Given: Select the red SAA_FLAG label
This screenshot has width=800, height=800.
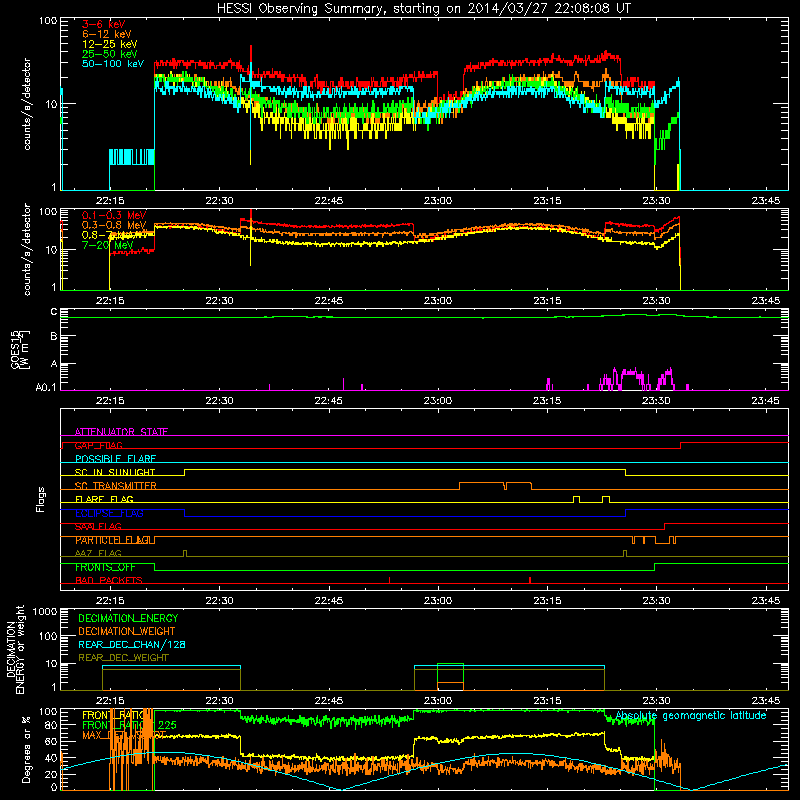Looking at the screenshot, I should (x=98, y=526).
